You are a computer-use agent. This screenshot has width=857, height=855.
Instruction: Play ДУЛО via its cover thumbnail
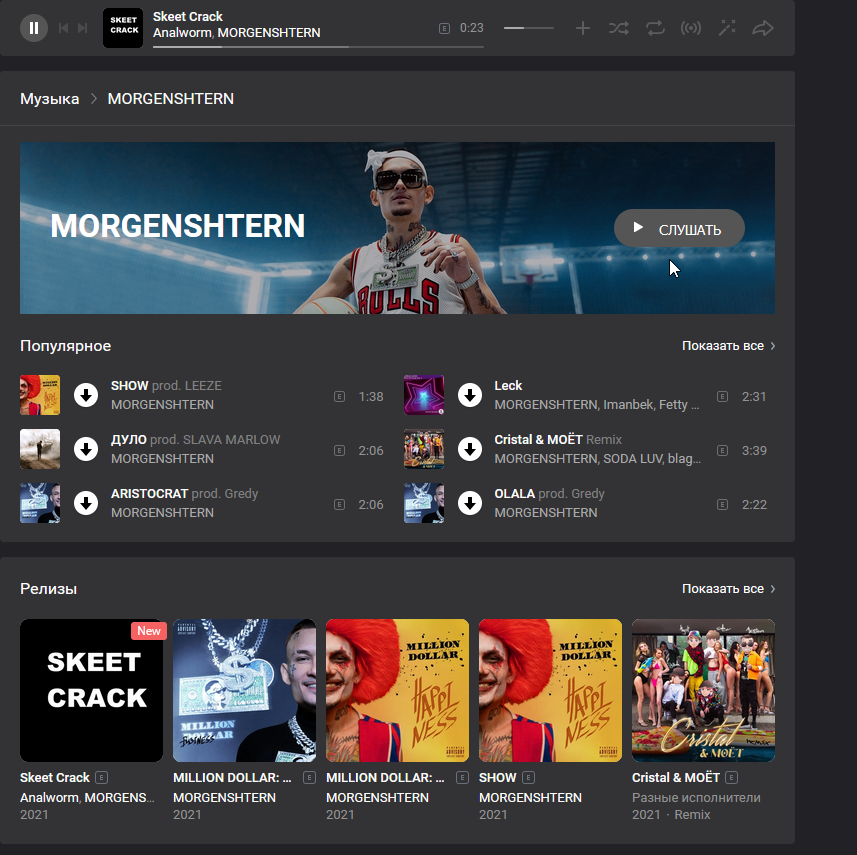40,449
